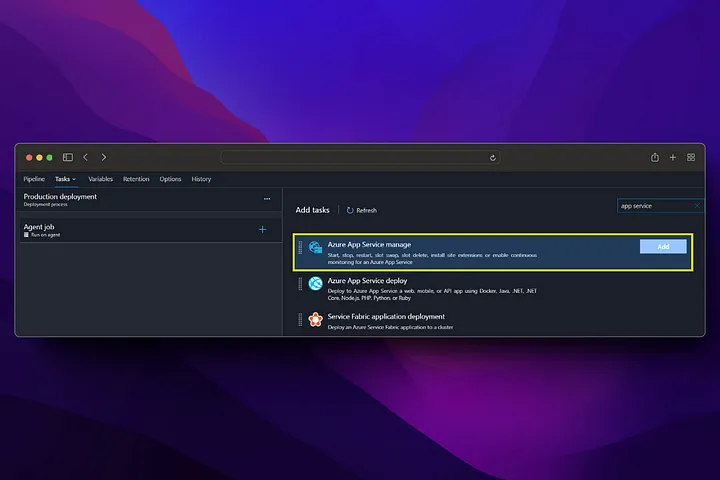This screenshot has height=480, width=720.
Task: Click the Service Fabric application deployment icon
Action: [x=315, y=319]
